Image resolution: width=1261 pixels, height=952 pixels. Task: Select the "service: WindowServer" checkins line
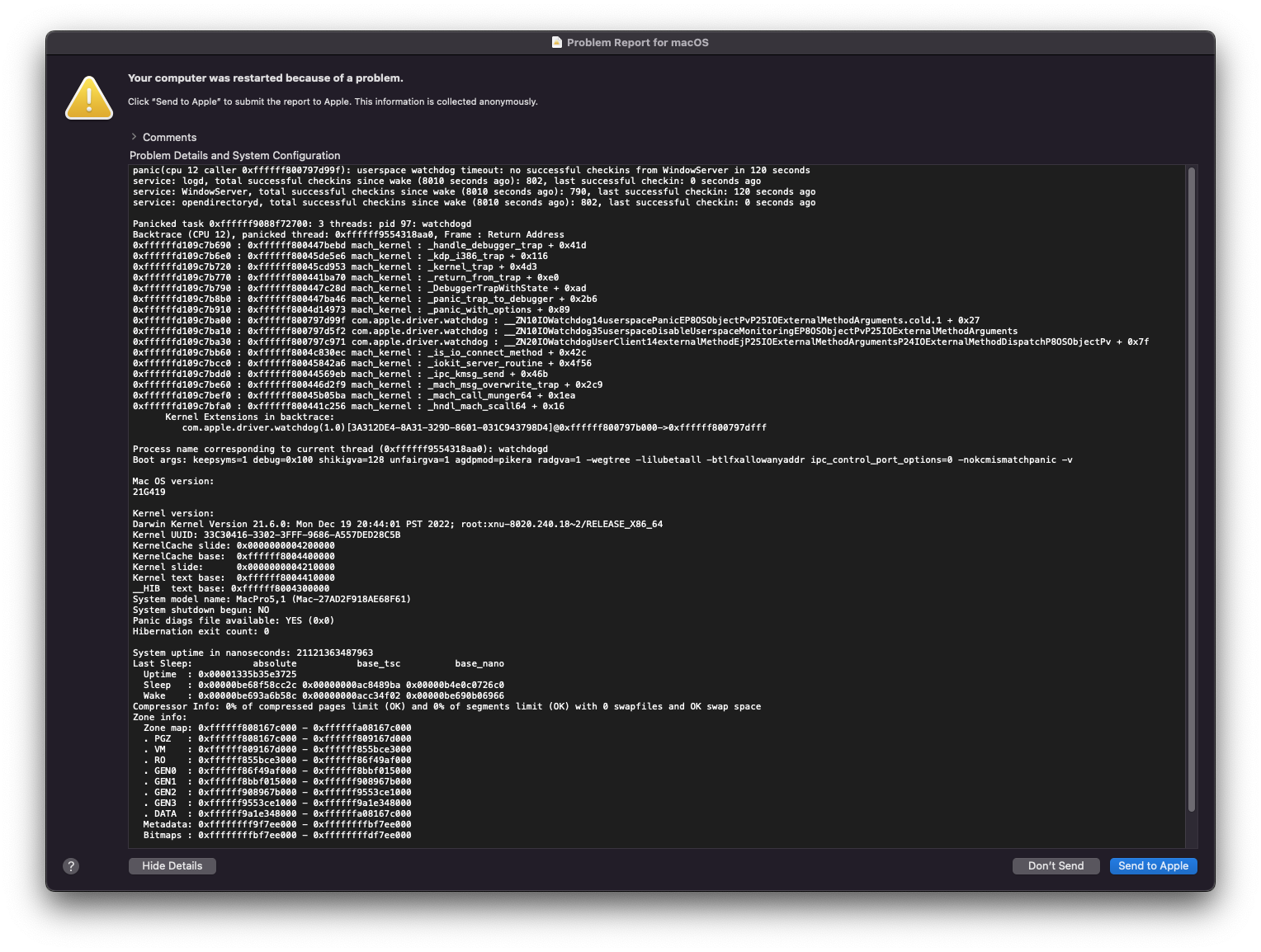(x=474, y=192)
